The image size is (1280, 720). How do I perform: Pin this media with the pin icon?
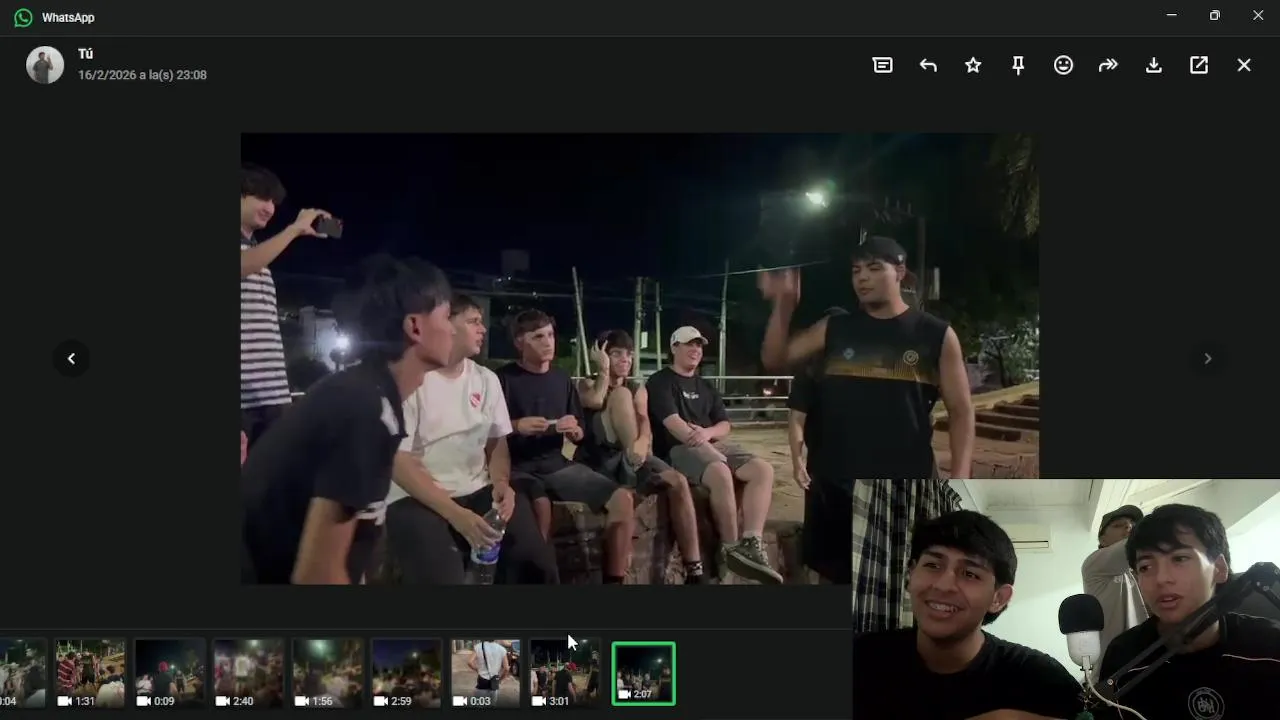[x=1018, y=65]
